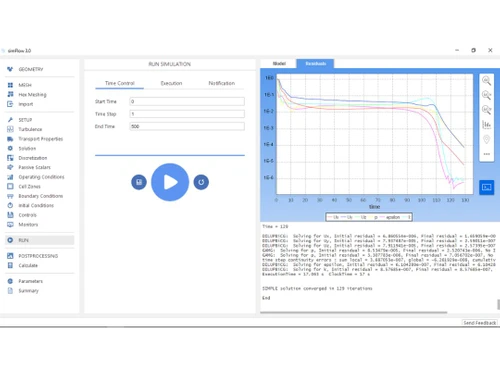Screen dimensions: 500x375
Task: Click into the Time Step field
Action: (x=187, y=114)
